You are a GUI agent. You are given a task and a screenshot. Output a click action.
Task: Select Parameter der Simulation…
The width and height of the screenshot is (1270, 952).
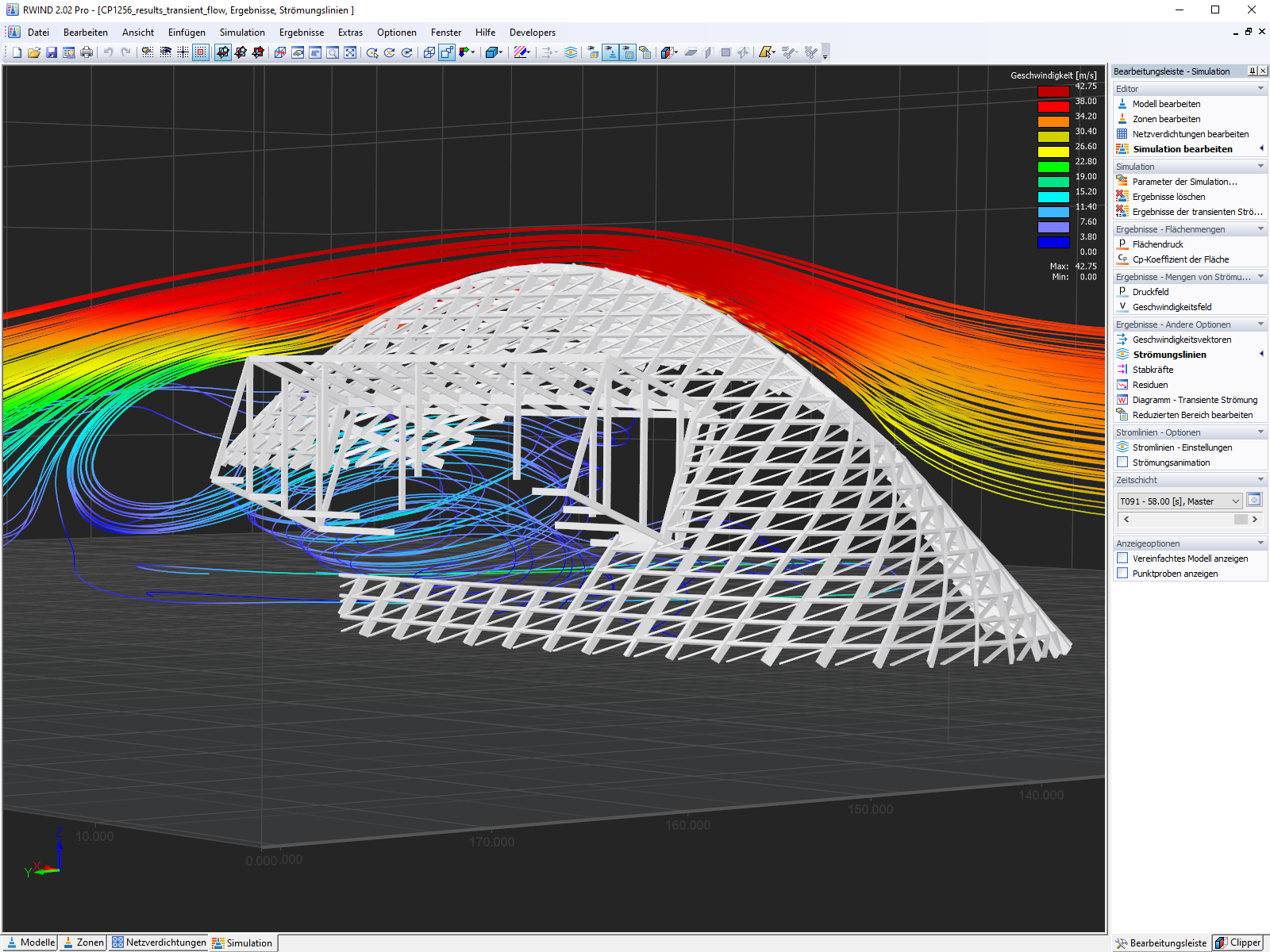(1184, 182)
